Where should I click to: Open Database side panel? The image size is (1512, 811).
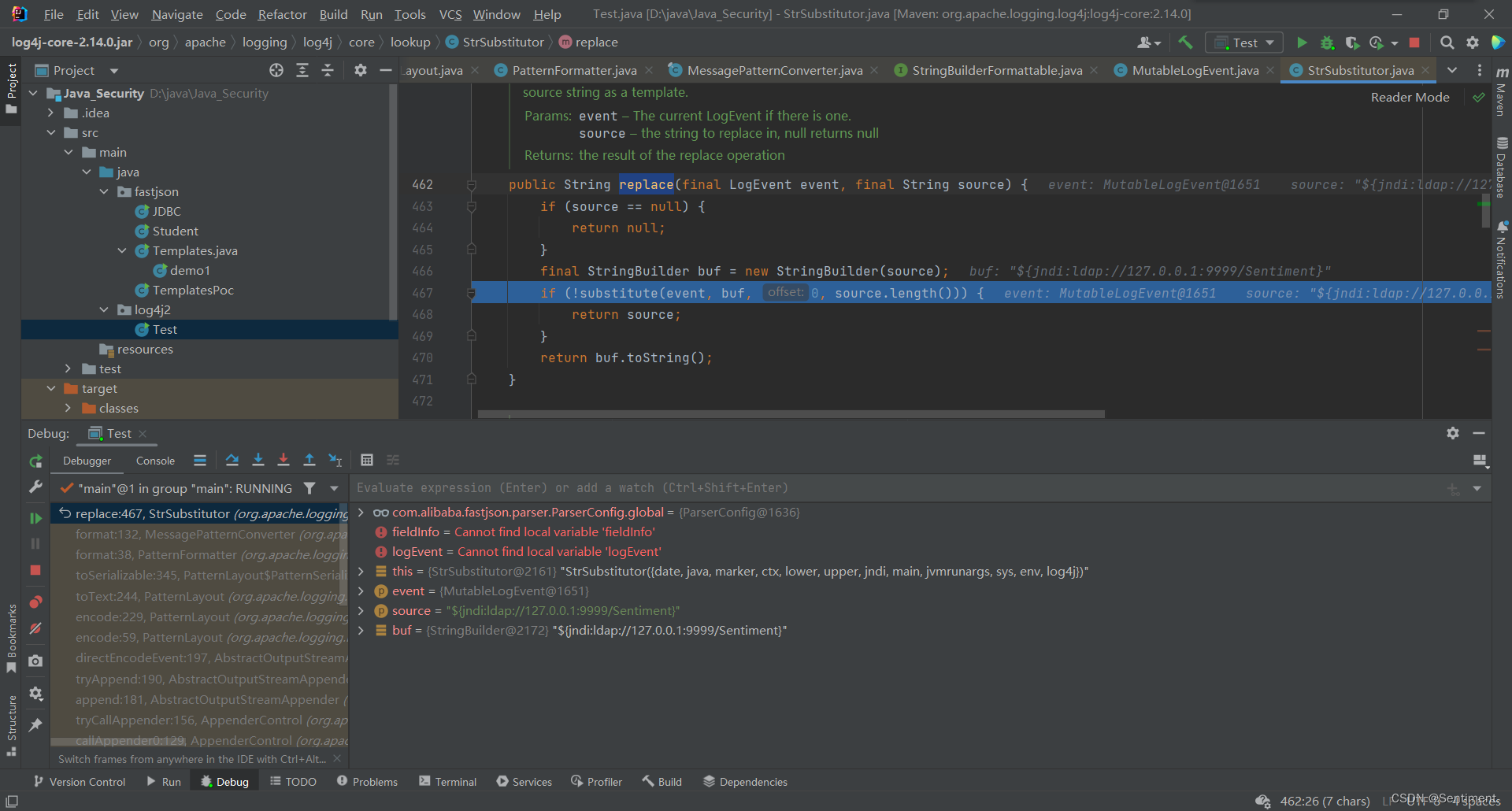1502,167
